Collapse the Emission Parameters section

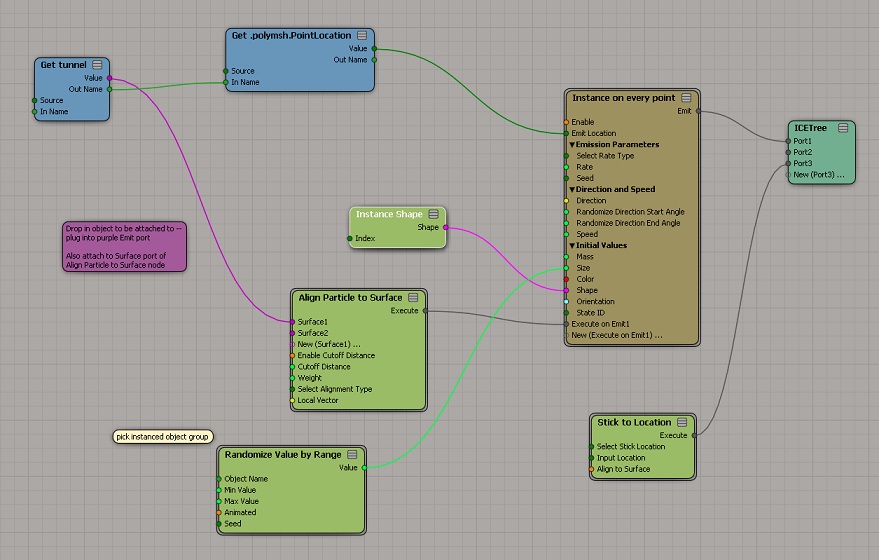(572, 145)
